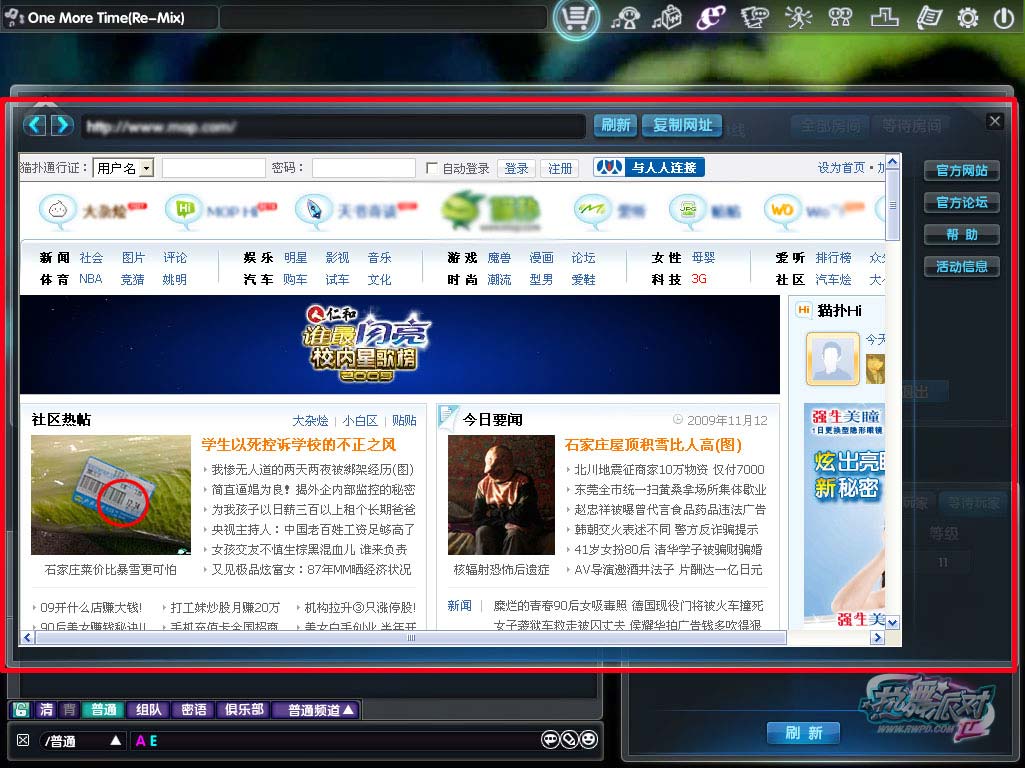Screen dimensions: 1025x768
Task: Click the browser URL address field
Action: coord(333,125)
